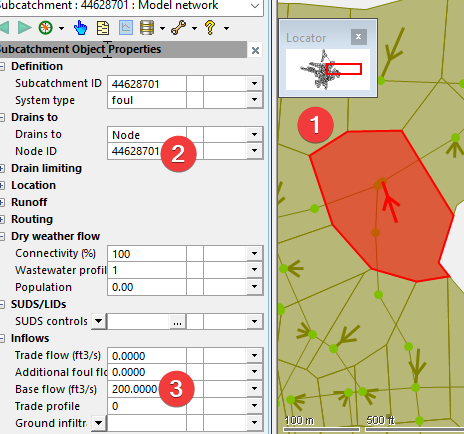Collapse the Dry weather flow section
The width and height of the screenshot is (464, 434).
point(2,236)
